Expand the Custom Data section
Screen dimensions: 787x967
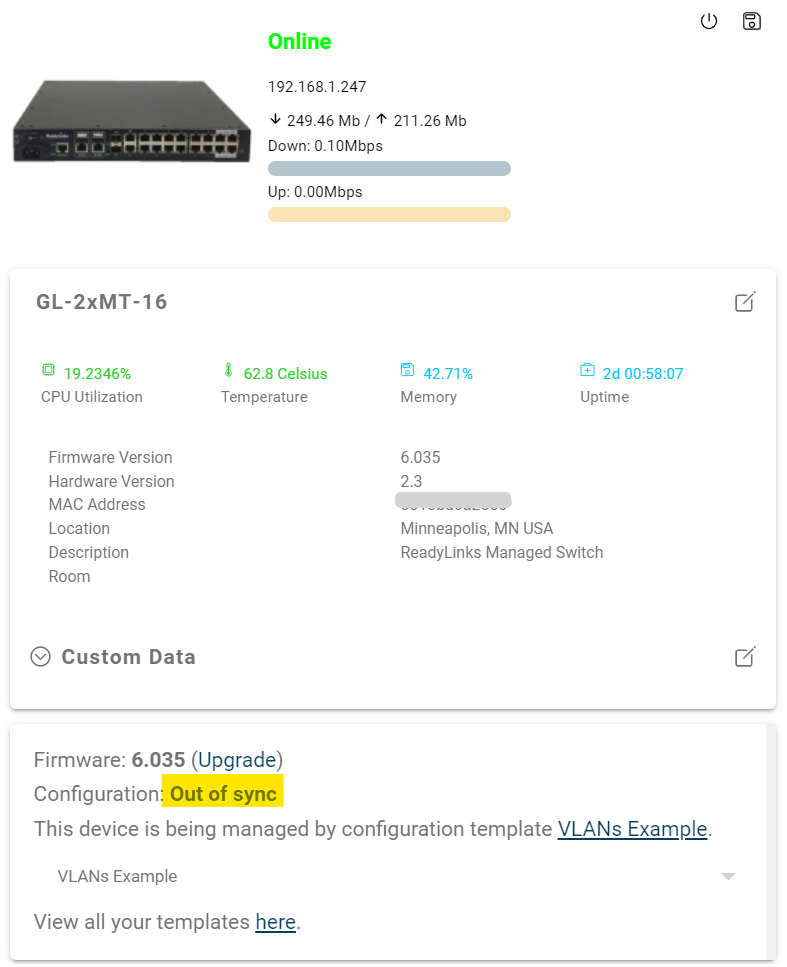(x=41, y=657)
